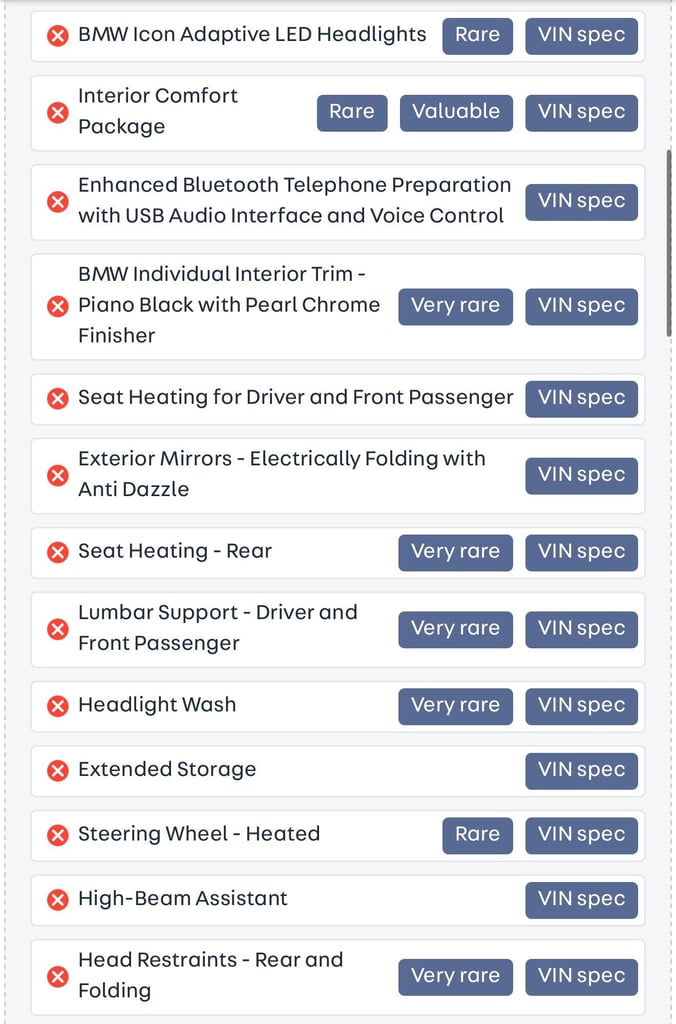
Task: Click red X icon next to Extended Storage
Action: [x=58, y=770]
